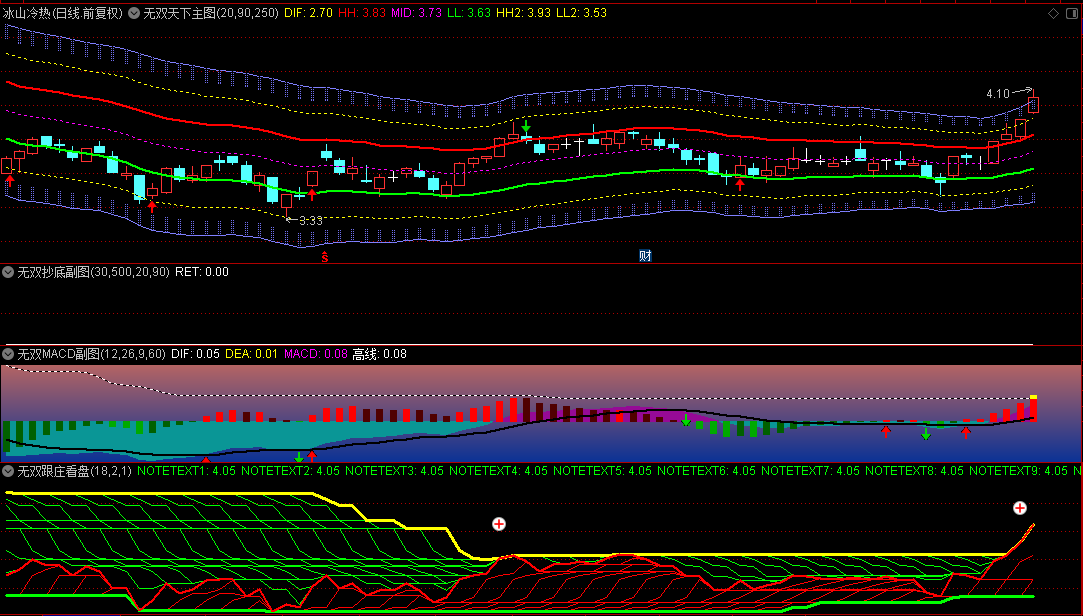Toggle the side panel icon at top right
Viewport: 1083px width, 616px height.
(x=1071, y=13)
